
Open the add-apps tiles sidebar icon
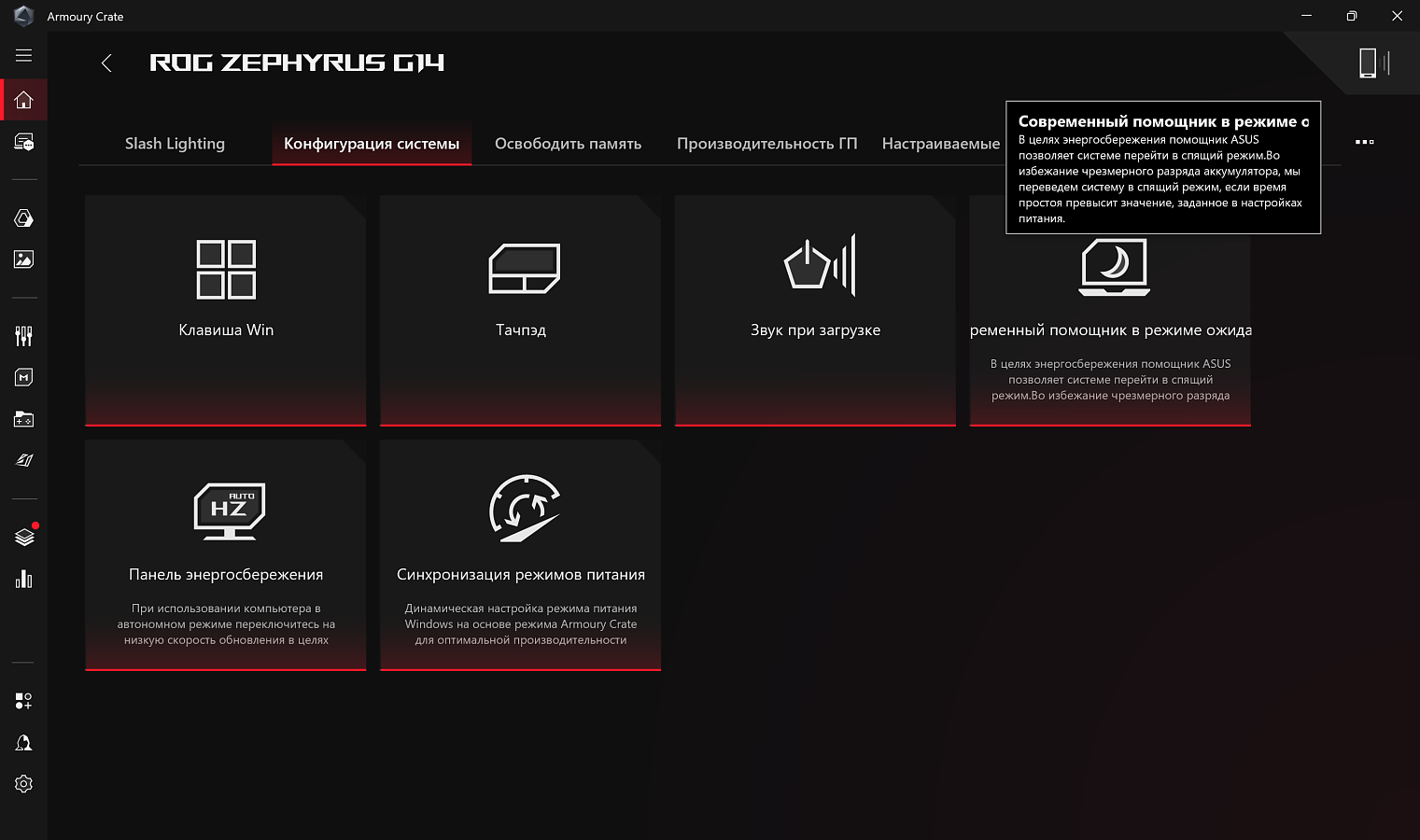point(23,701)
